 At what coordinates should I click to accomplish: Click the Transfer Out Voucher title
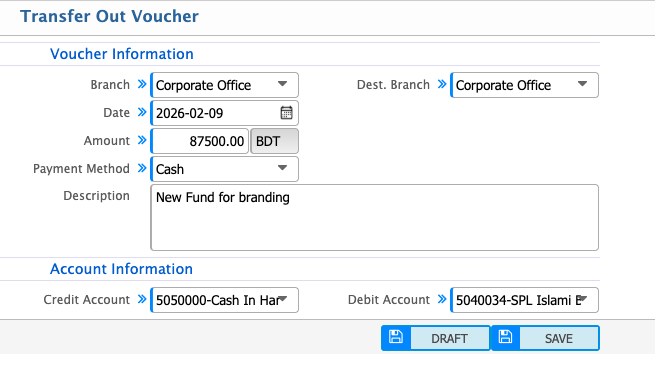click(x=109, y=16)
